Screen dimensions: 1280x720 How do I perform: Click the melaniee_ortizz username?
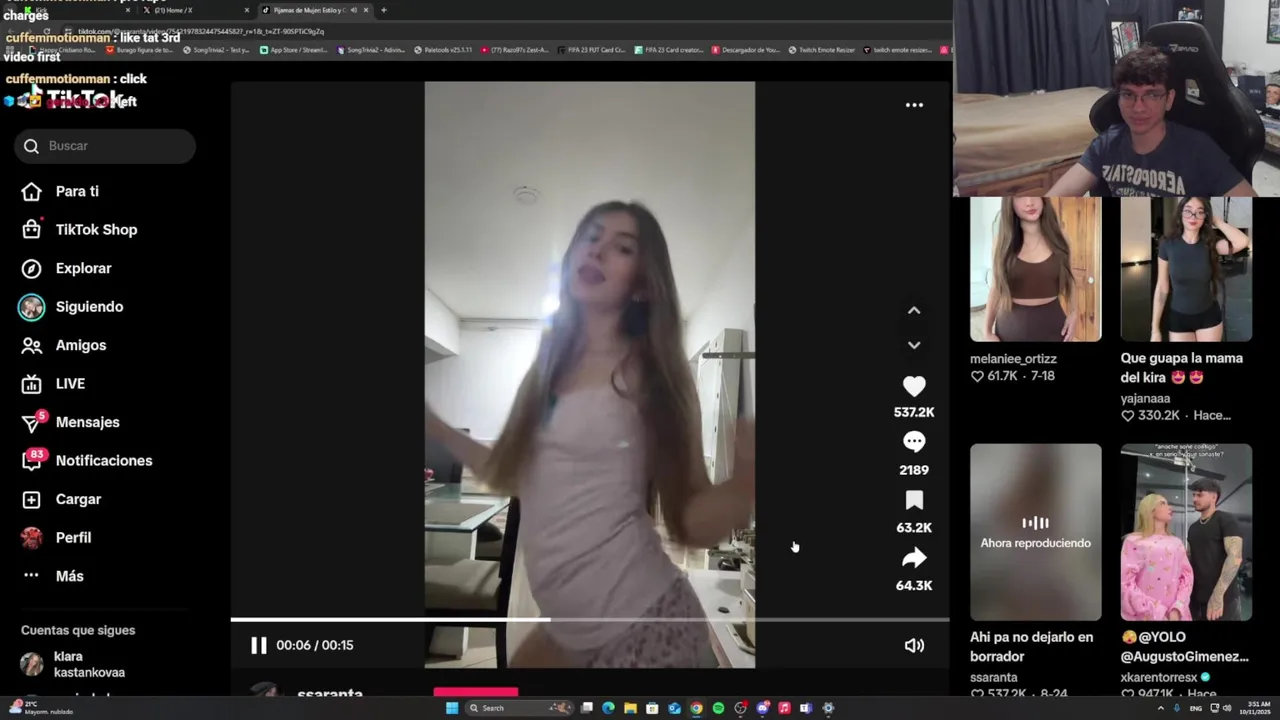(x=1013, y=359)
